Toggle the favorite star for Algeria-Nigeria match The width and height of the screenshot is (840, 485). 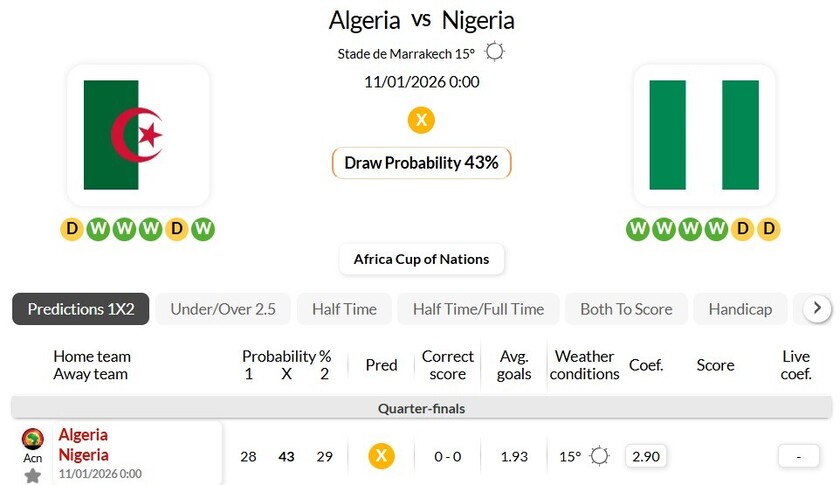[x=33, y=475]
